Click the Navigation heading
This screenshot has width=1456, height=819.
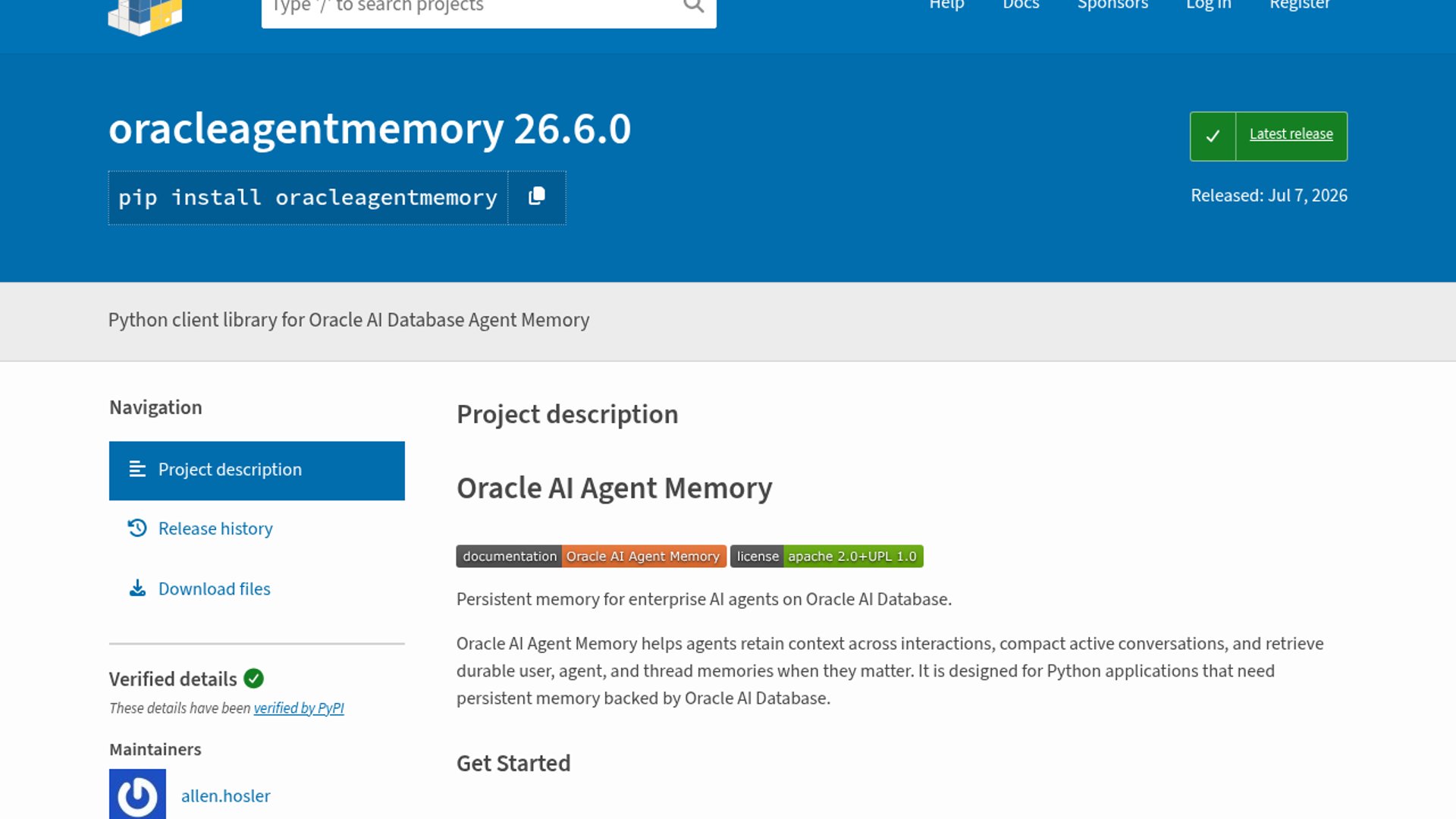click(155, 408)
